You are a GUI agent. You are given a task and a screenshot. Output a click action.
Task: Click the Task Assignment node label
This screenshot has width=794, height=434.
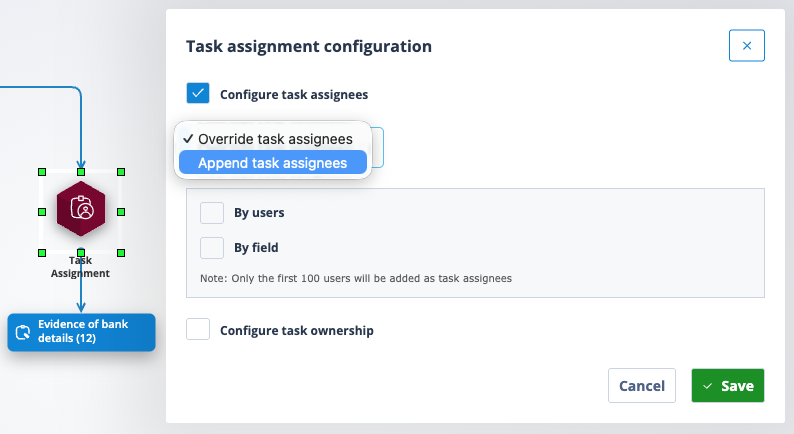(80, 267)
